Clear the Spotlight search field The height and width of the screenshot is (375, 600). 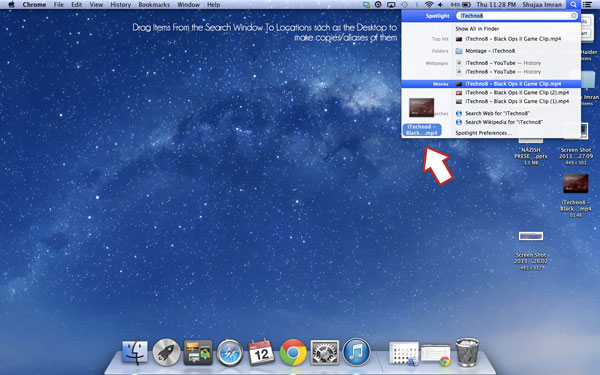(574, 16)
